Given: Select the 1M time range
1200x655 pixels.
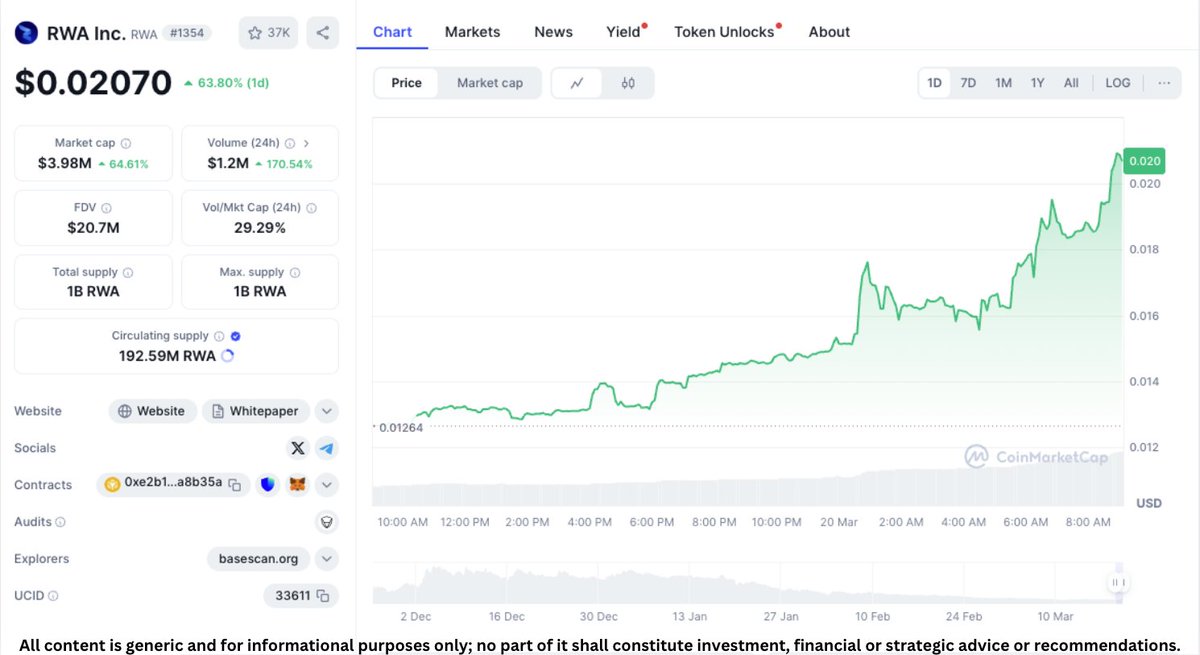Looking at the screenshot, I should 1003,83.
